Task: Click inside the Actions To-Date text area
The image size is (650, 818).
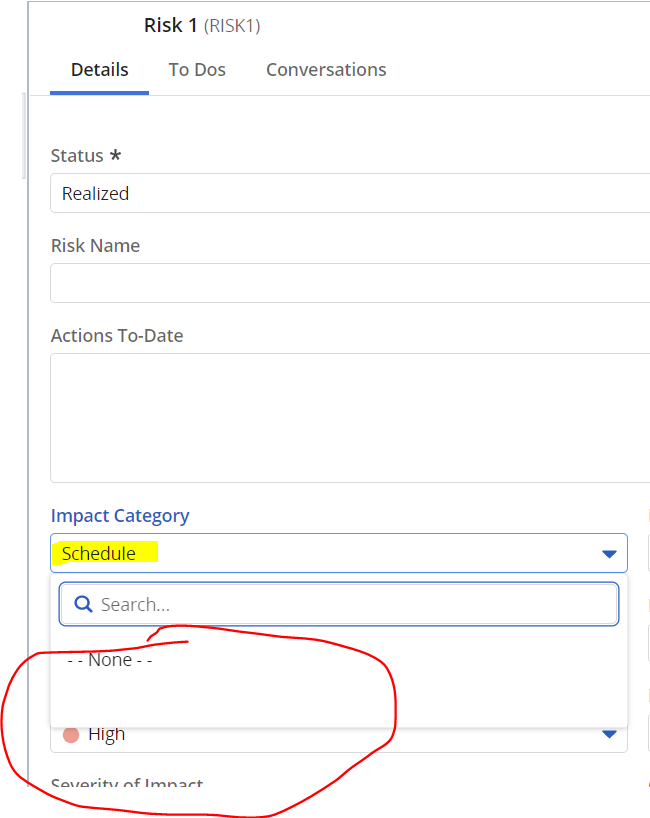Action: click(350, 417)
